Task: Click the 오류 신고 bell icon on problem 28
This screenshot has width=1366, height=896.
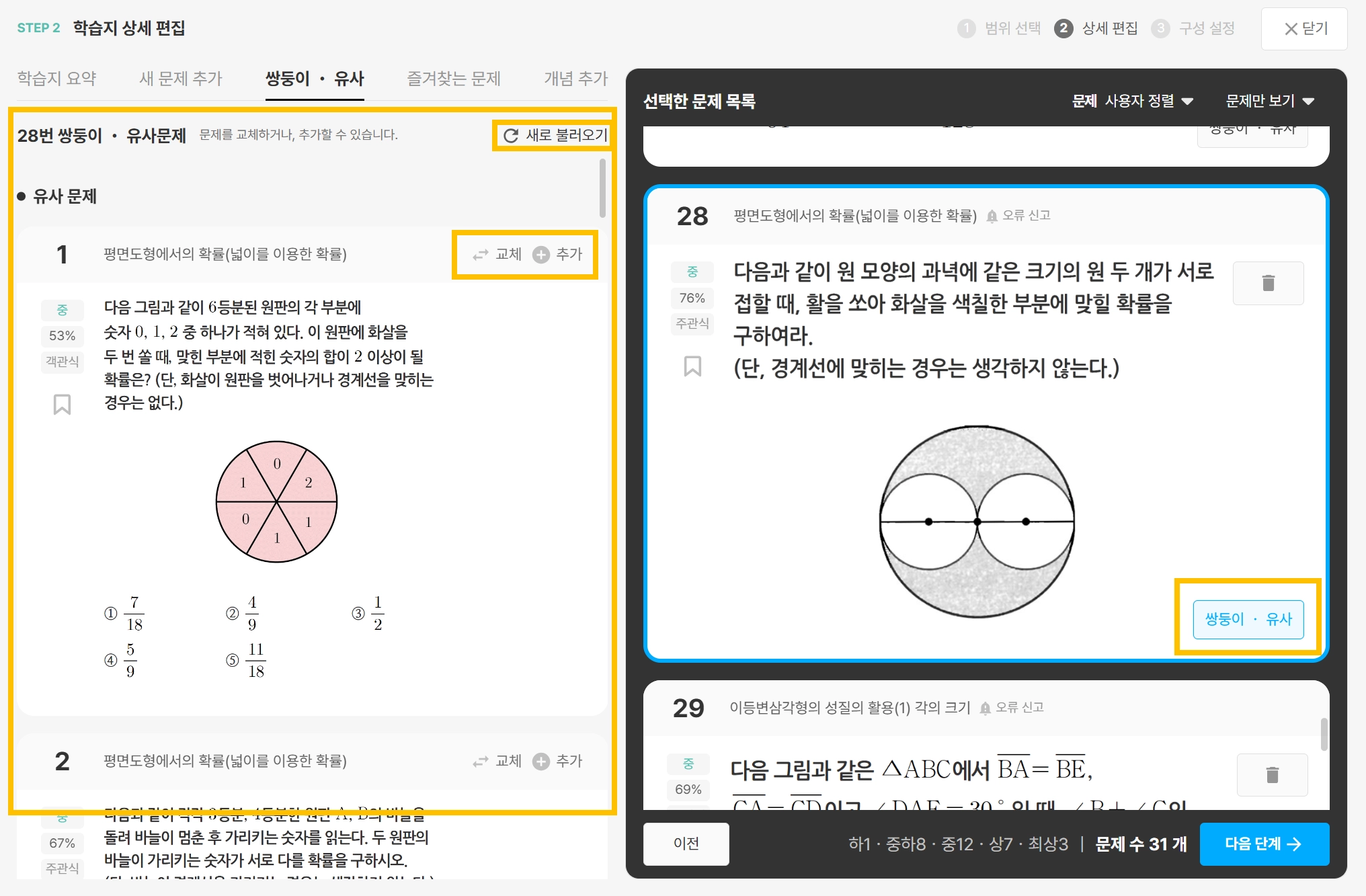Action: [x=992, y=216]
